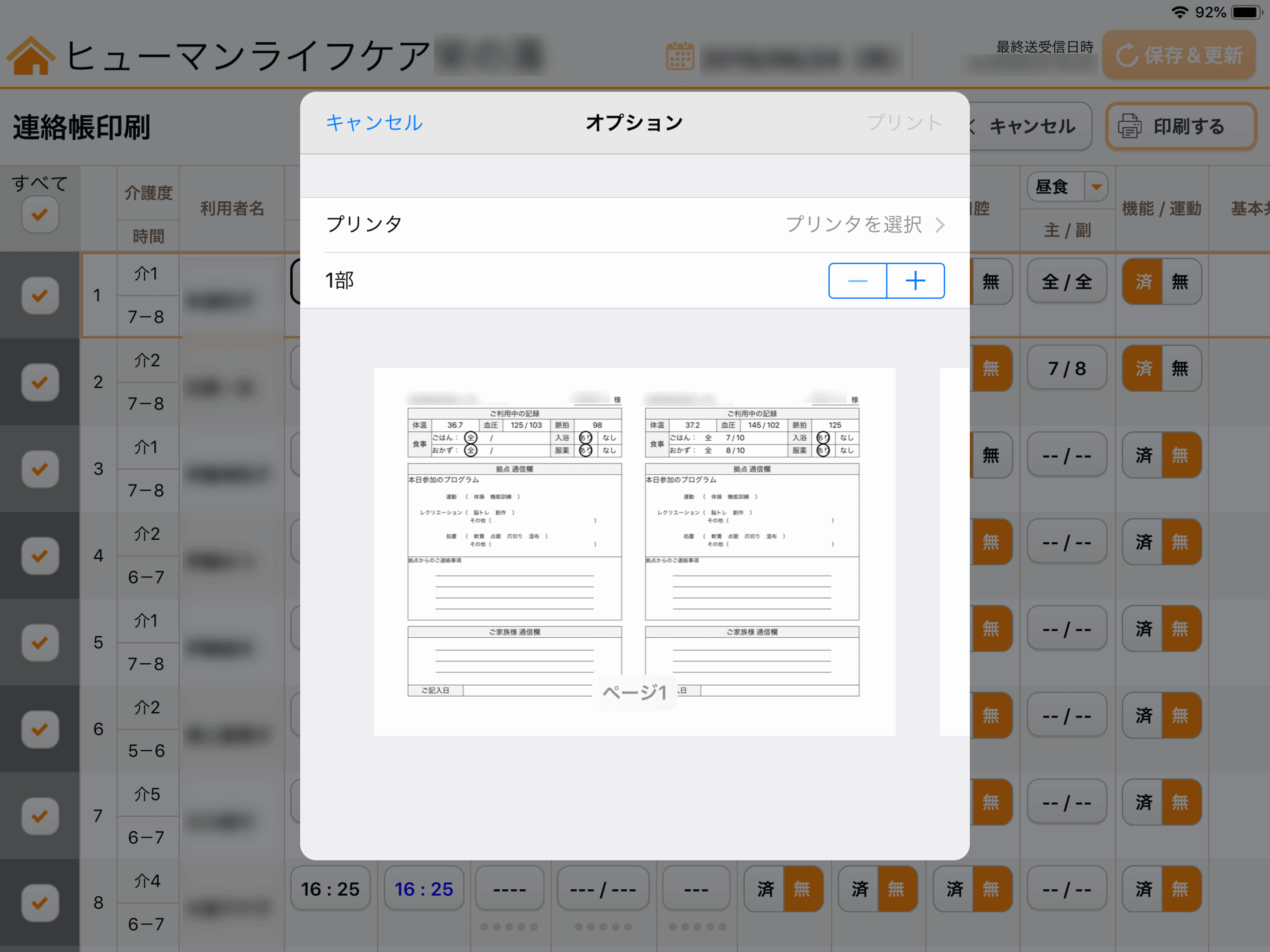The image size is (1270, 952).
Task: Select the 済 toggle in row 1
Action: click(1143, 281)
